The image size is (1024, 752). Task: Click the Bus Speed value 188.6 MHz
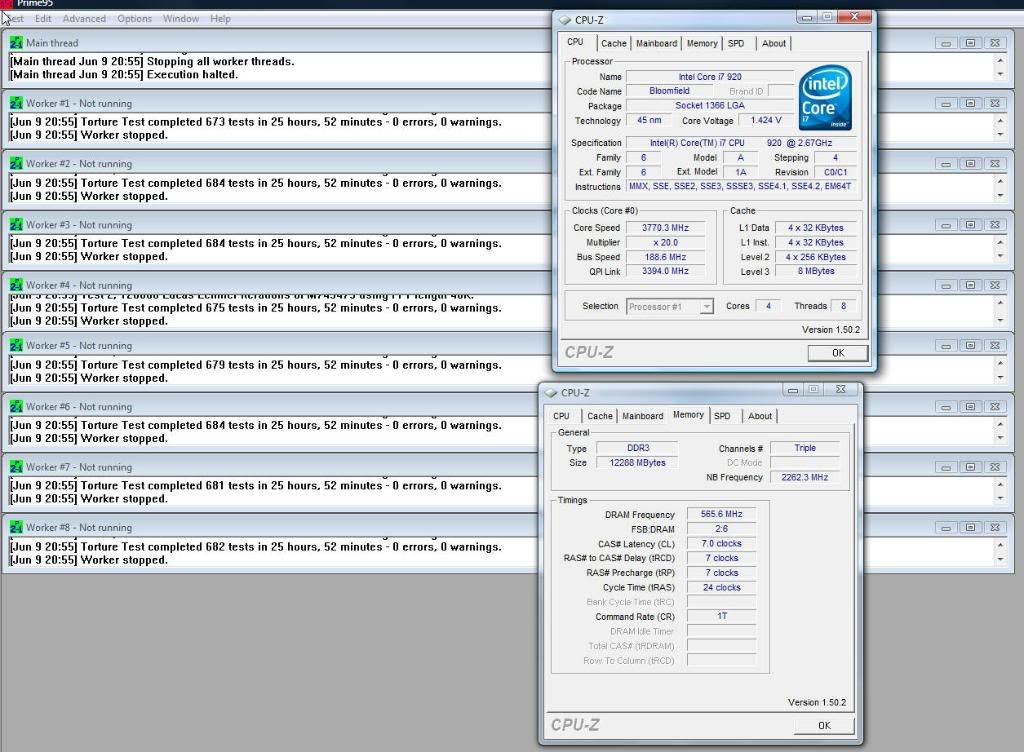coord(665,257)
